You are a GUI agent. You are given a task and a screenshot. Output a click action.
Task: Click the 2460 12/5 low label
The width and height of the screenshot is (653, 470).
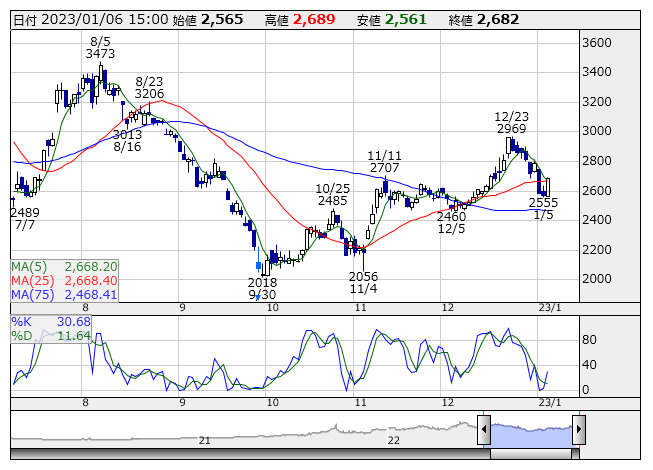pos(451,223)
